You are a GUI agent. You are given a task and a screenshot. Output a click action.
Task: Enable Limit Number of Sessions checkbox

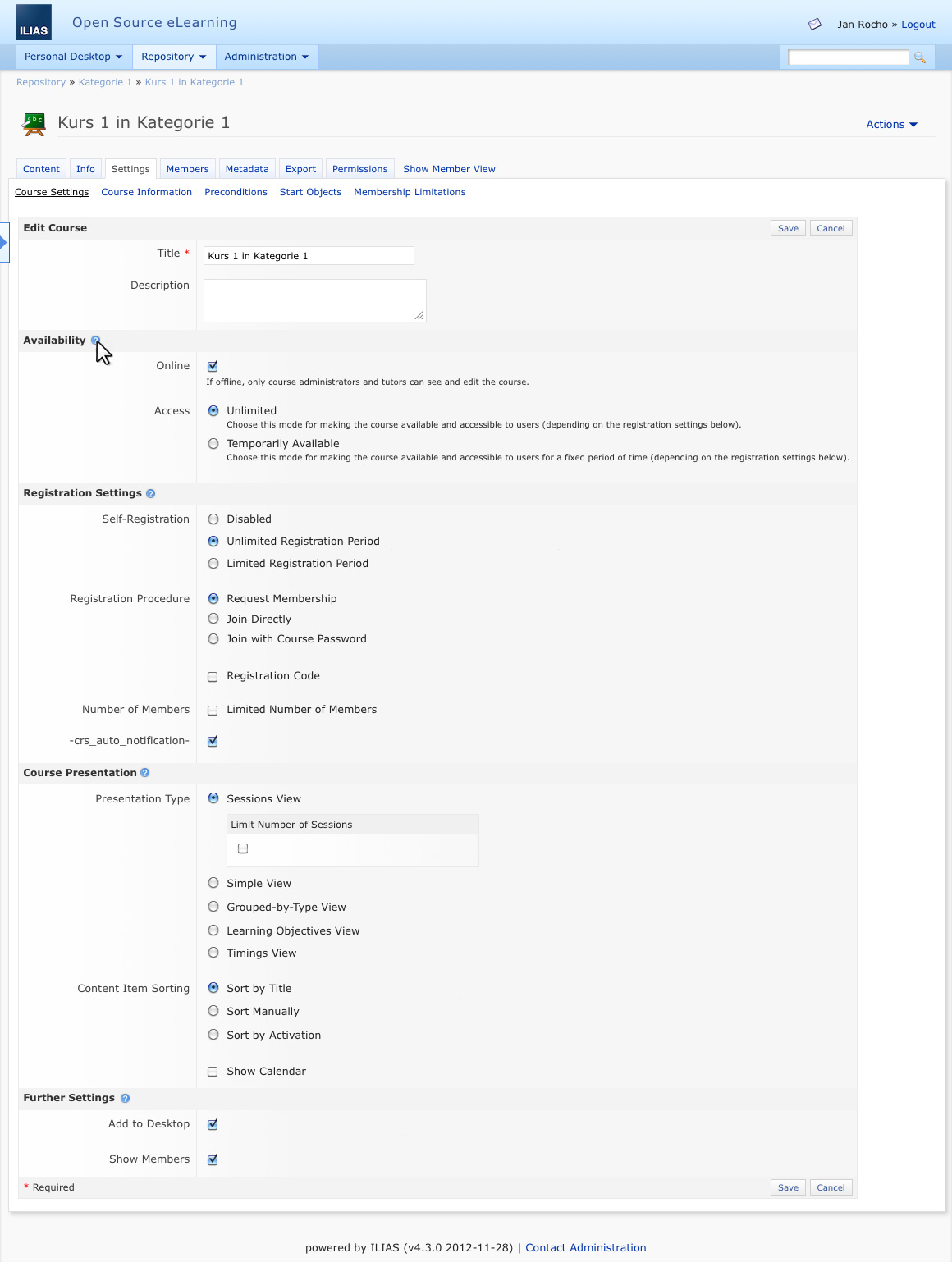pyautogui.click(x=243, y=848)
